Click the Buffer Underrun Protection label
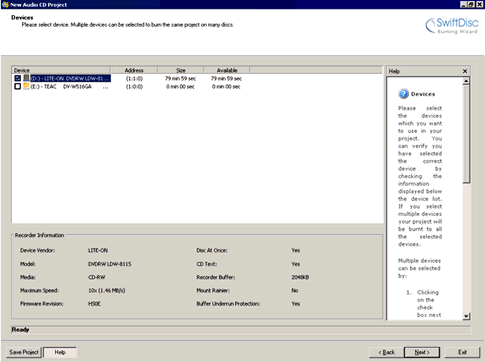Image resolution: width=485 pixels, height=362 pixels. [228, 304]
